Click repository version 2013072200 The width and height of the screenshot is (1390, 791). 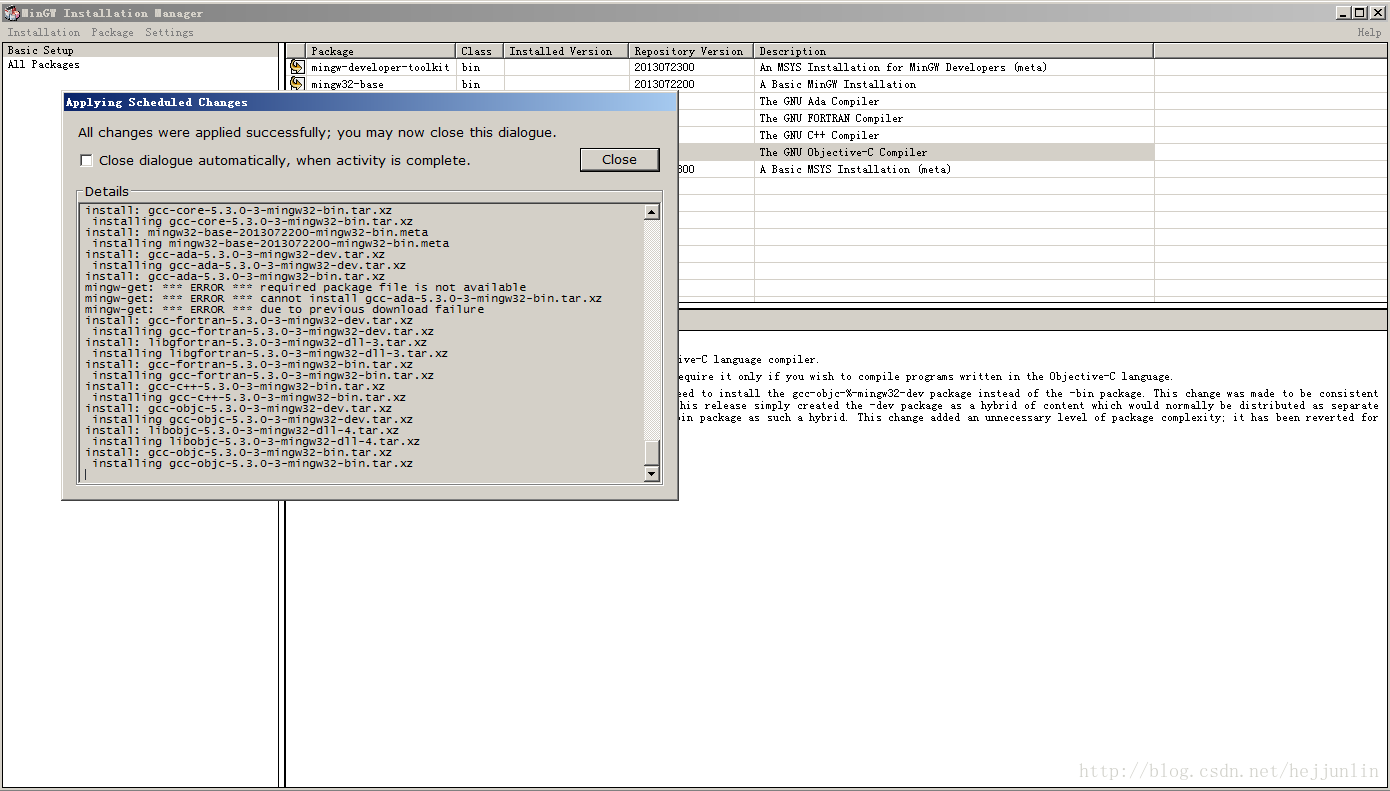664,84
